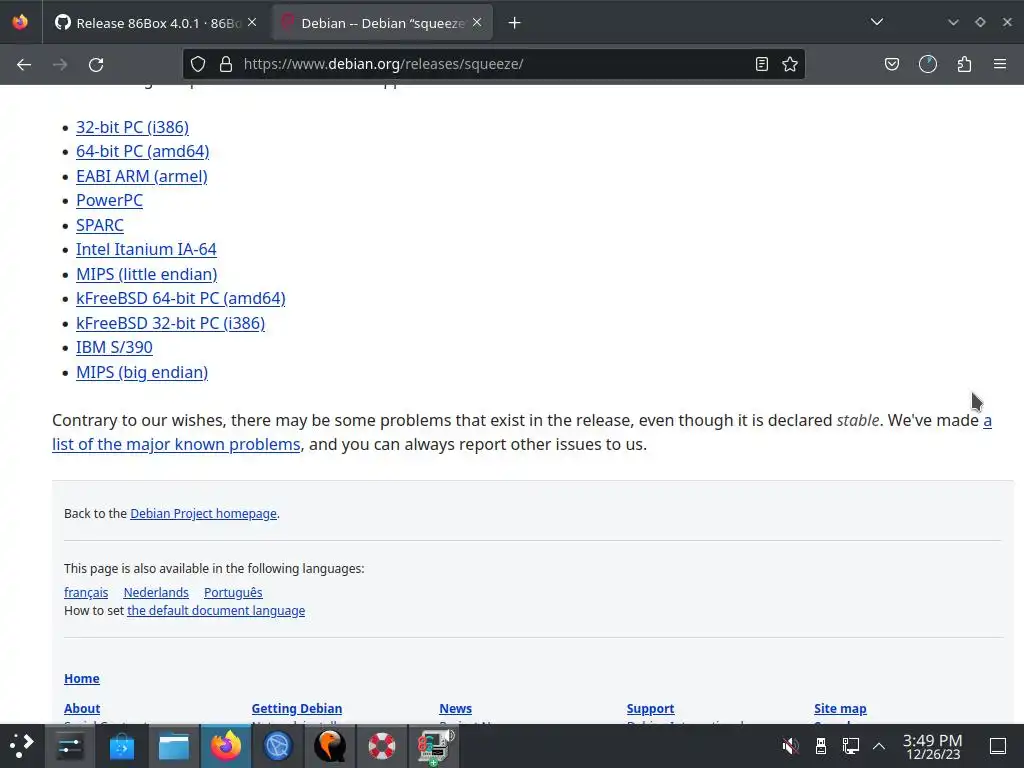The image size is (1024, 768).
Task: Open the default document language link
Action: tap(216, 611)
